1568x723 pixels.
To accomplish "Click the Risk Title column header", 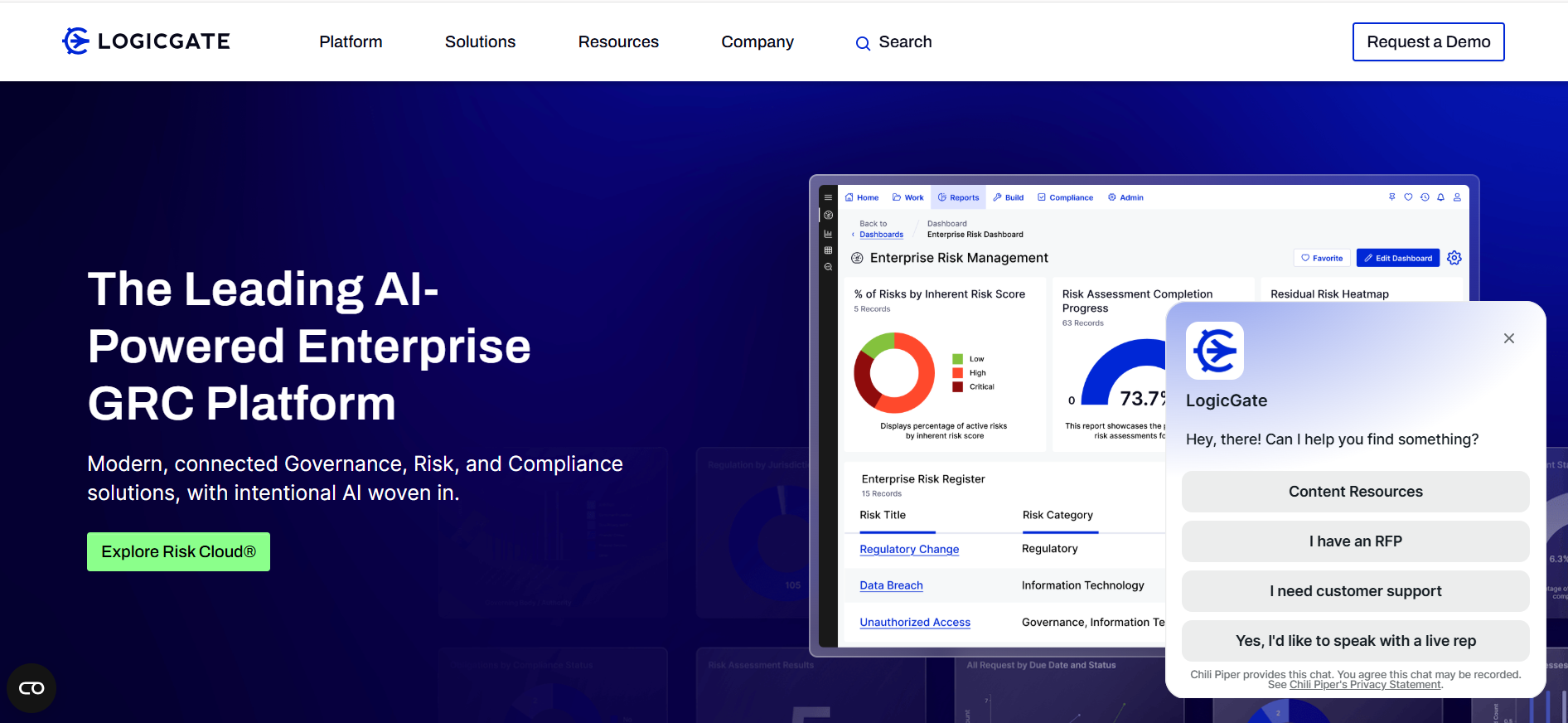I will point(883,515).
